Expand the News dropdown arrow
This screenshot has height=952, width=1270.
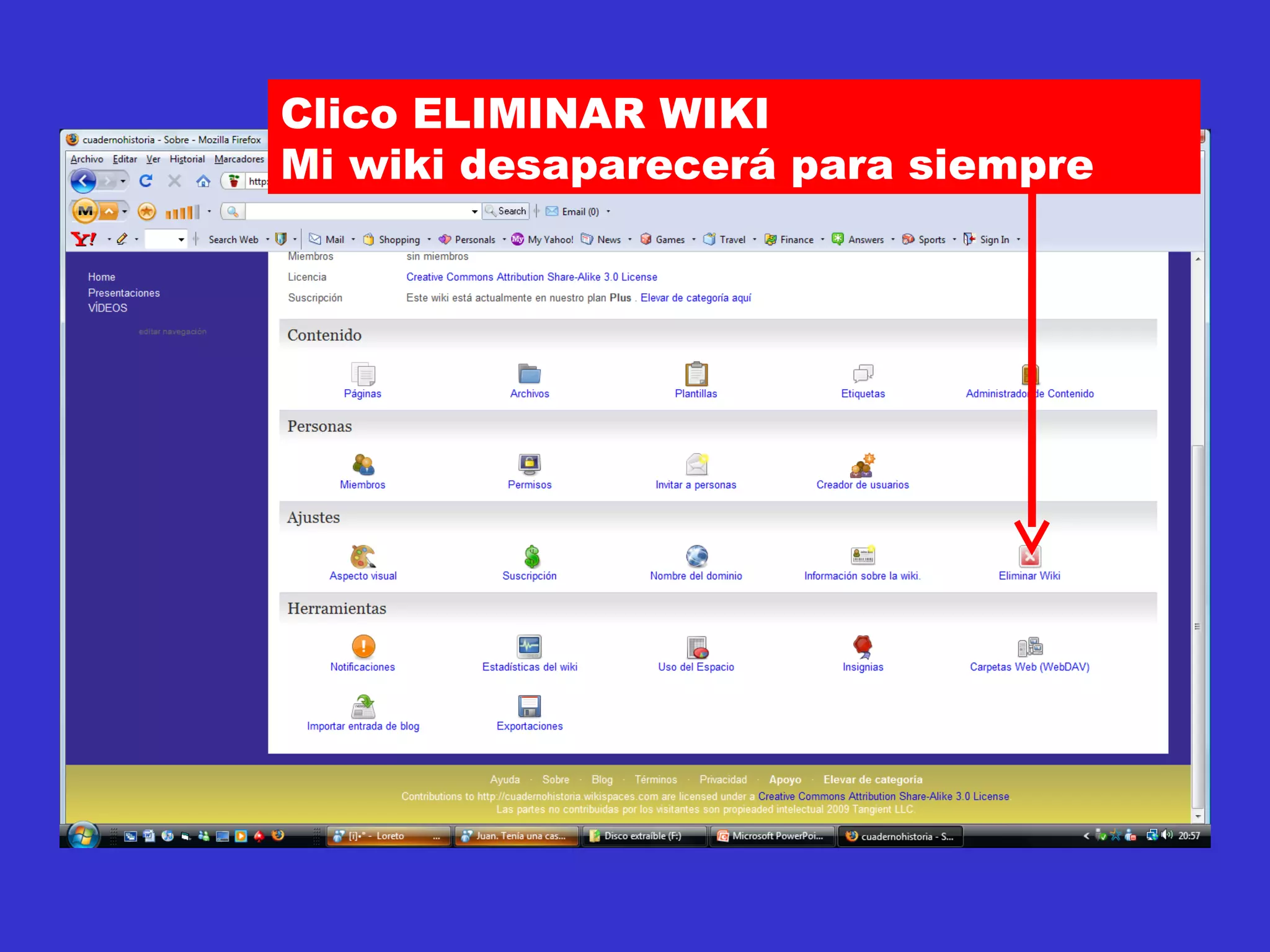pos(629,240)
